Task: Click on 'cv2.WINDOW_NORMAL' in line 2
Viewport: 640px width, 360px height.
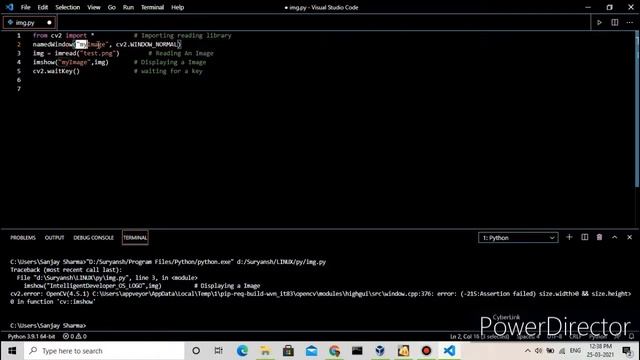Action: coord(147,44)
